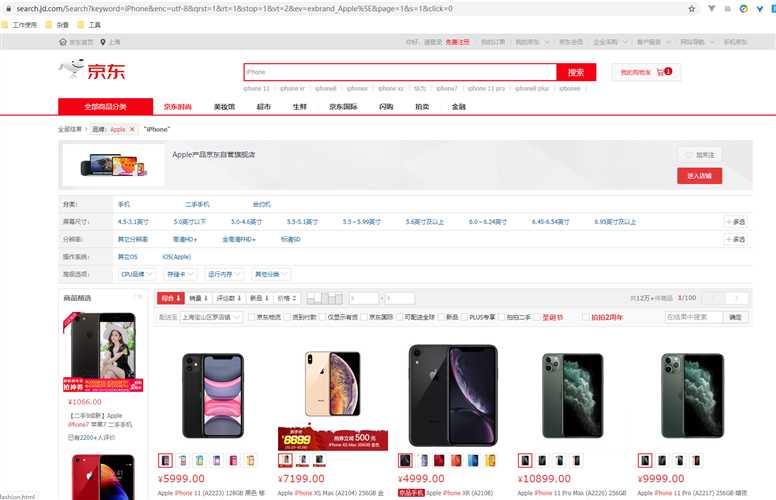Tick the 京东物流 checkbox

[251, 317]
